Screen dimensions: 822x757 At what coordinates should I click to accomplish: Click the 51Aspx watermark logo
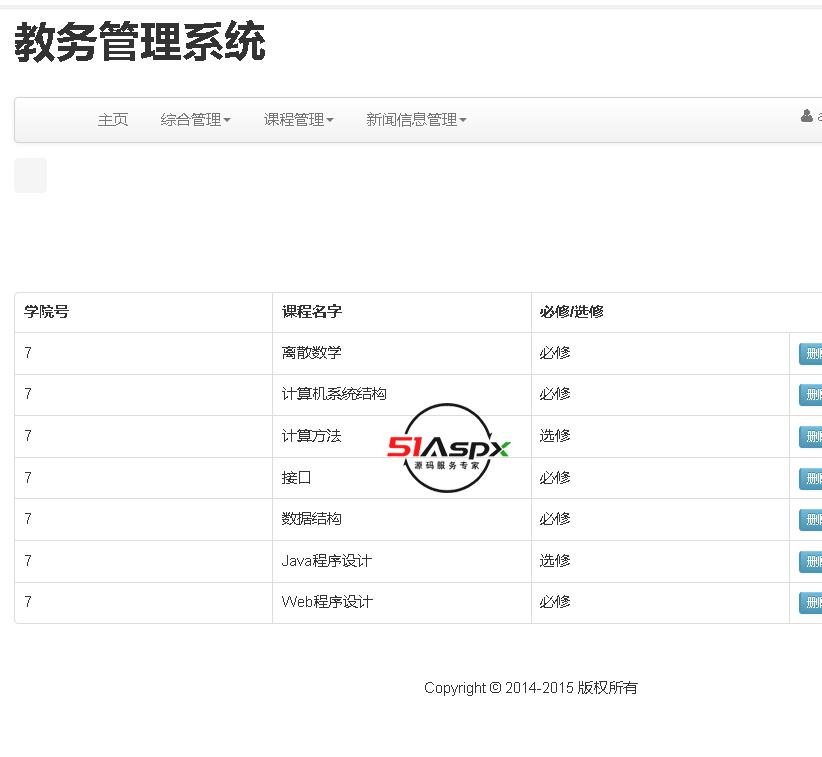pos(448,448)
